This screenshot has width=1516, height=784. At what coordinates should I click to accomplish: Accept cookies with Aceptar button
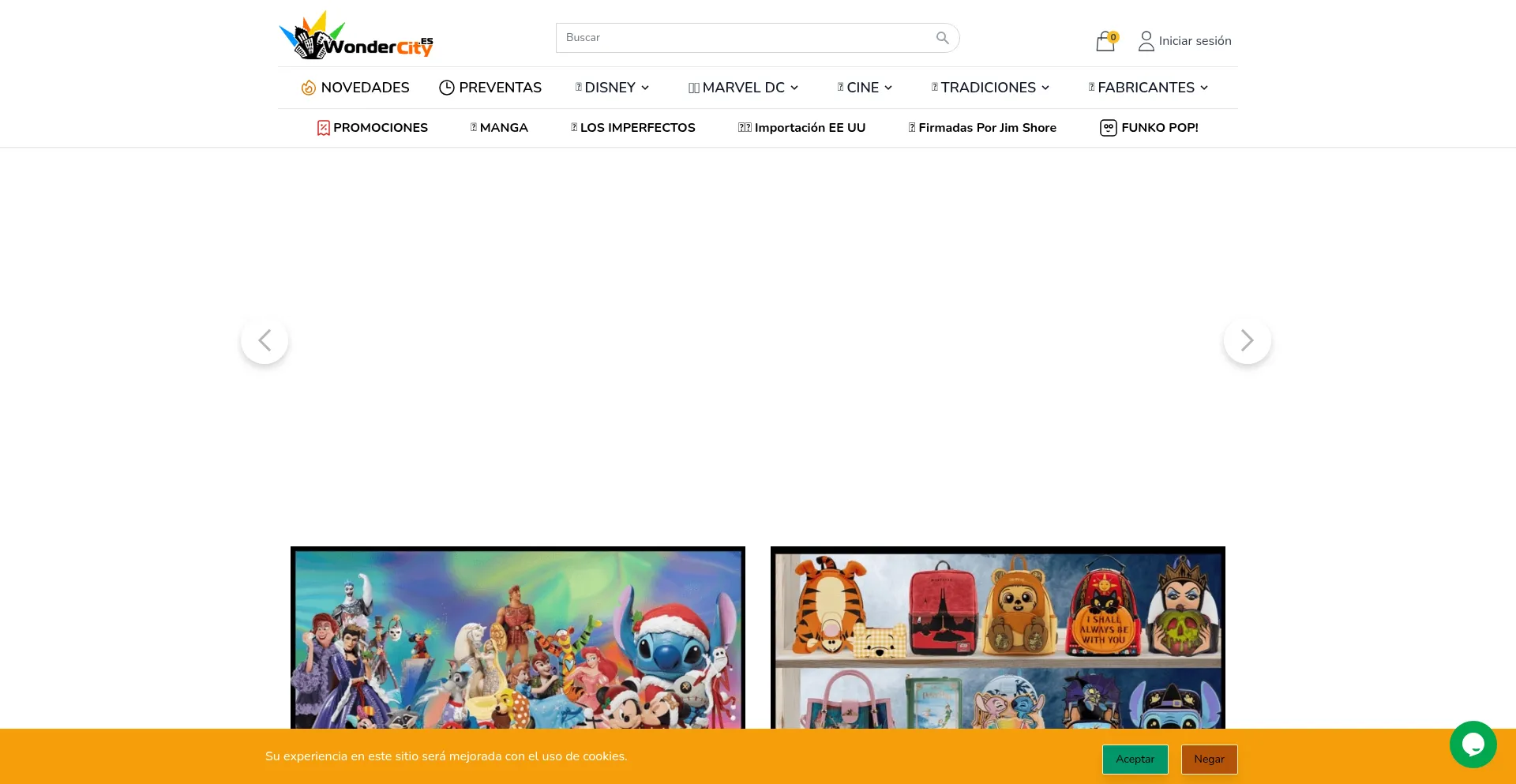[1135, 759]
